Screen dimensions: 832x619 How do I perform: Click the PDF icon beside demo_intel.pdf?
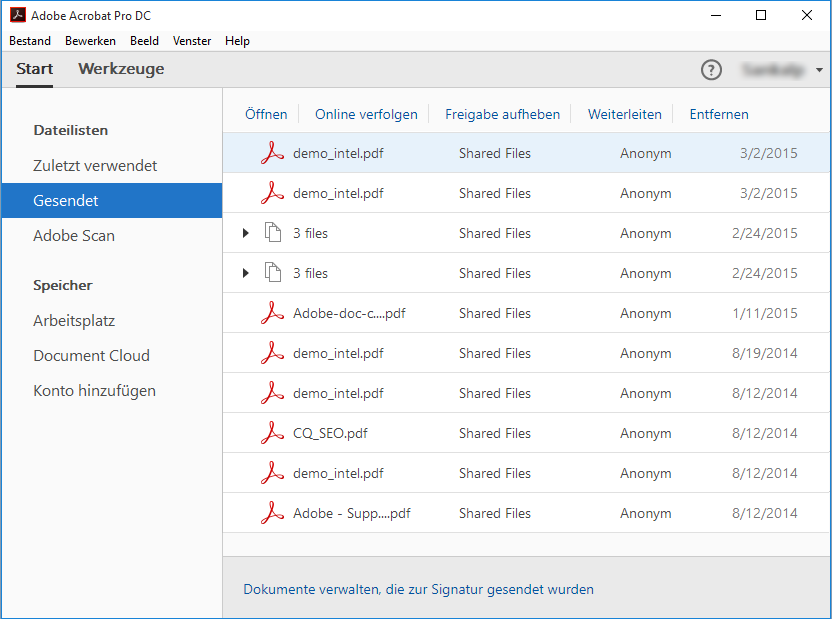point(270,152)
